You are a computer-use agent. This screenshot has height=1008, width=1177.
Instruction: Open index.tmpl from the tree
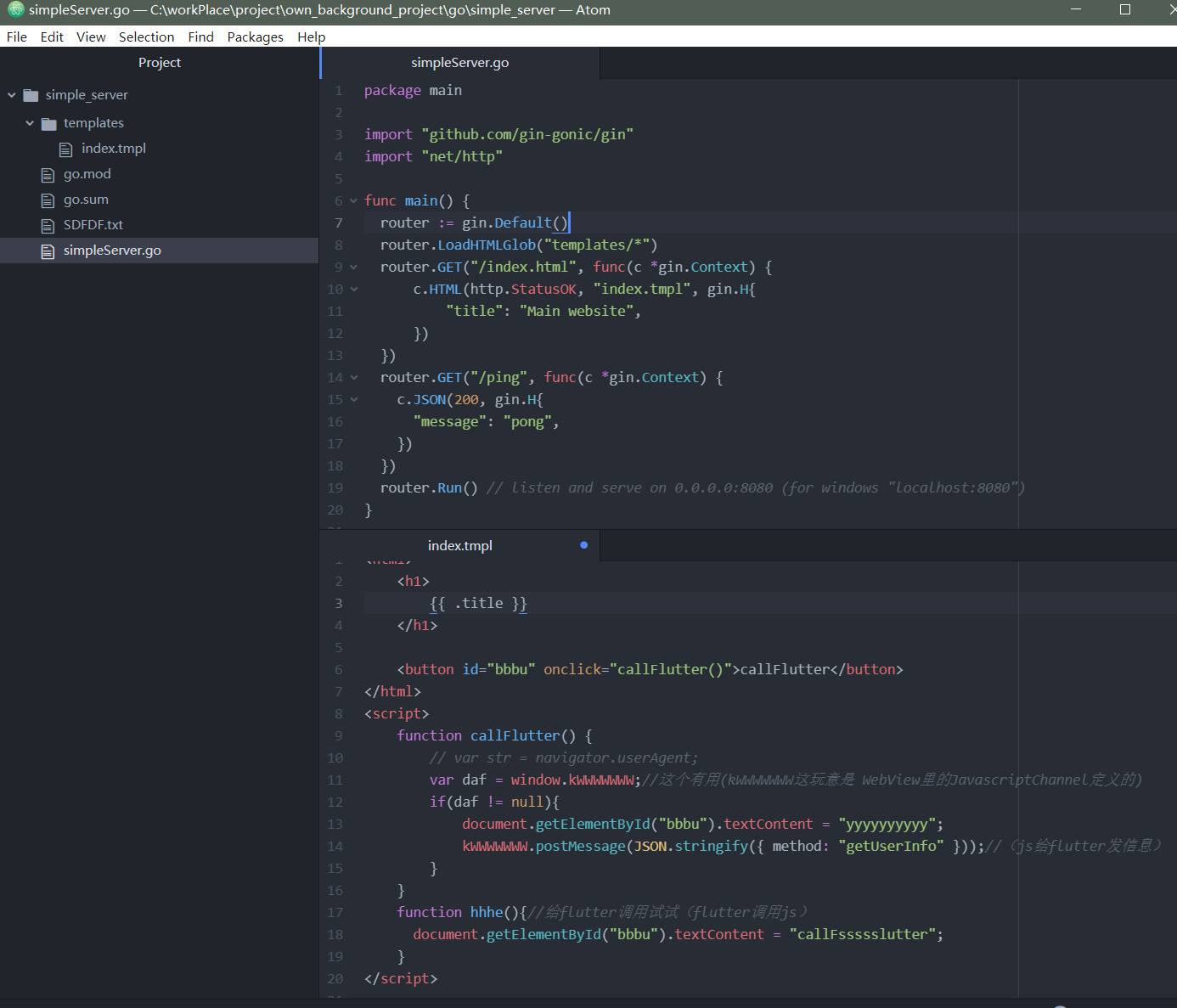[x=114, y=149]
